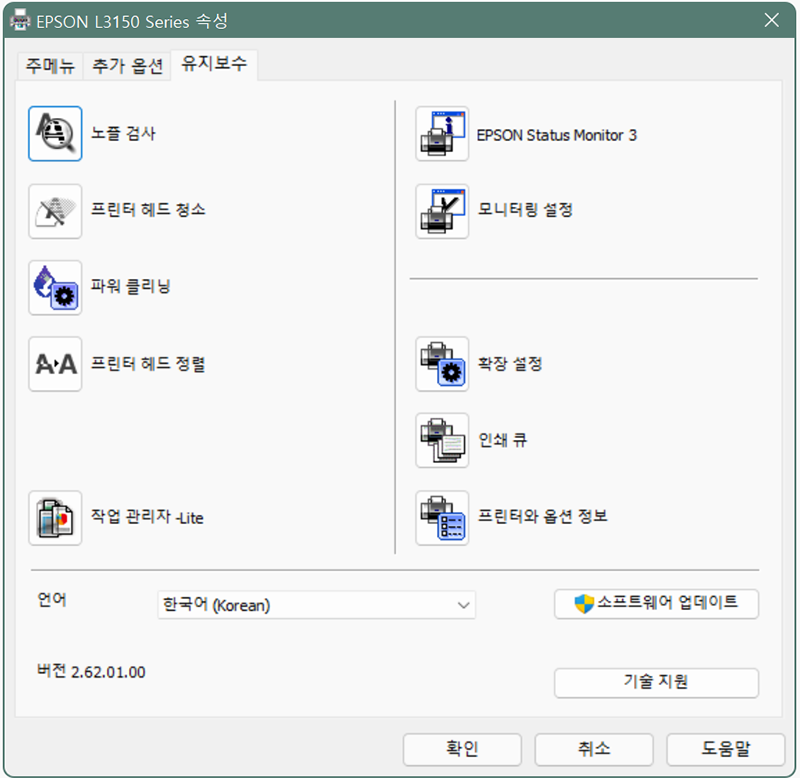Switch to the 추가 옵션 tab
The image size is (800, 778).
click(127, 66)
